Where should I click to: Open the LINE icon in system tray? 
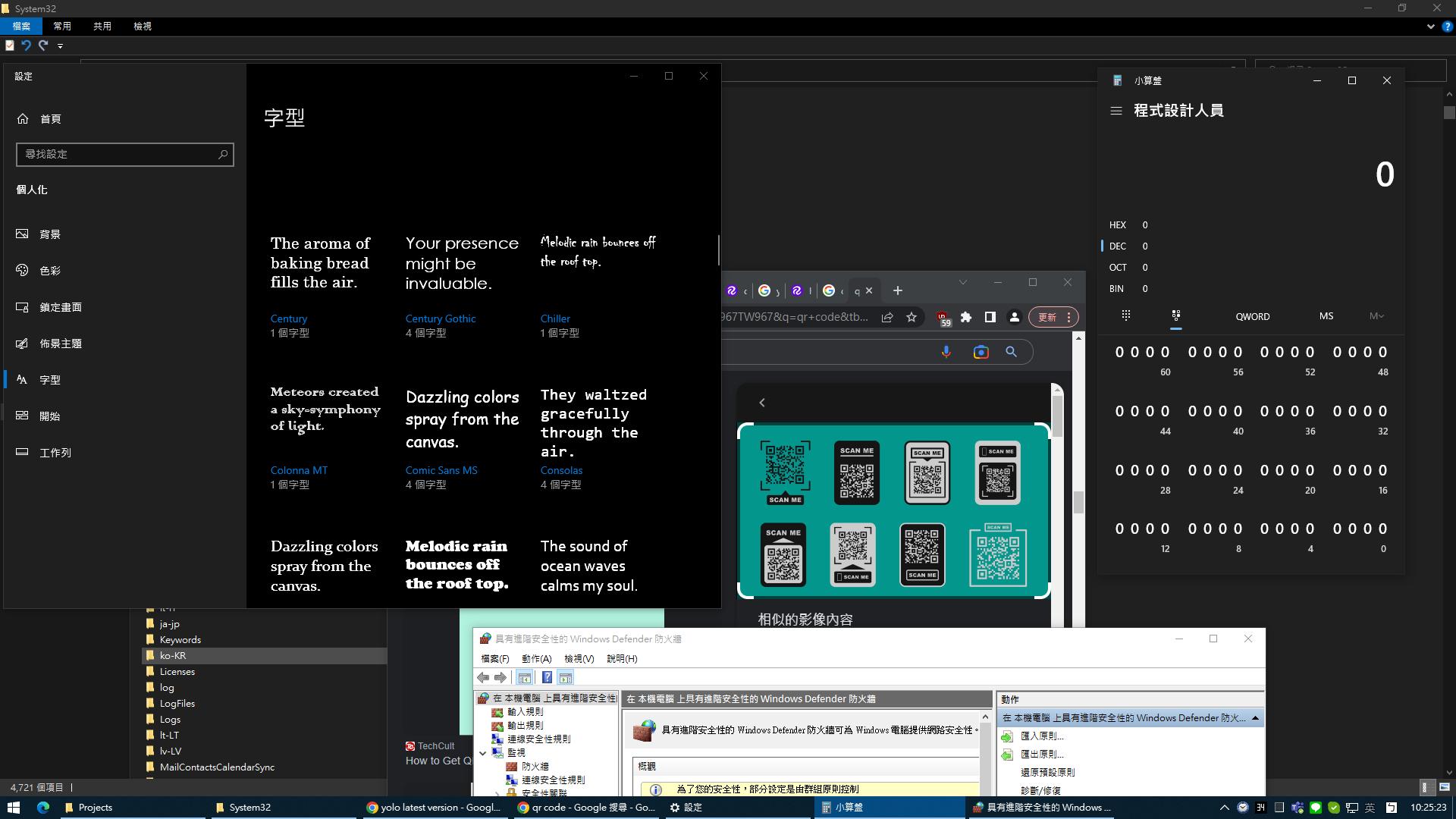1316,808
